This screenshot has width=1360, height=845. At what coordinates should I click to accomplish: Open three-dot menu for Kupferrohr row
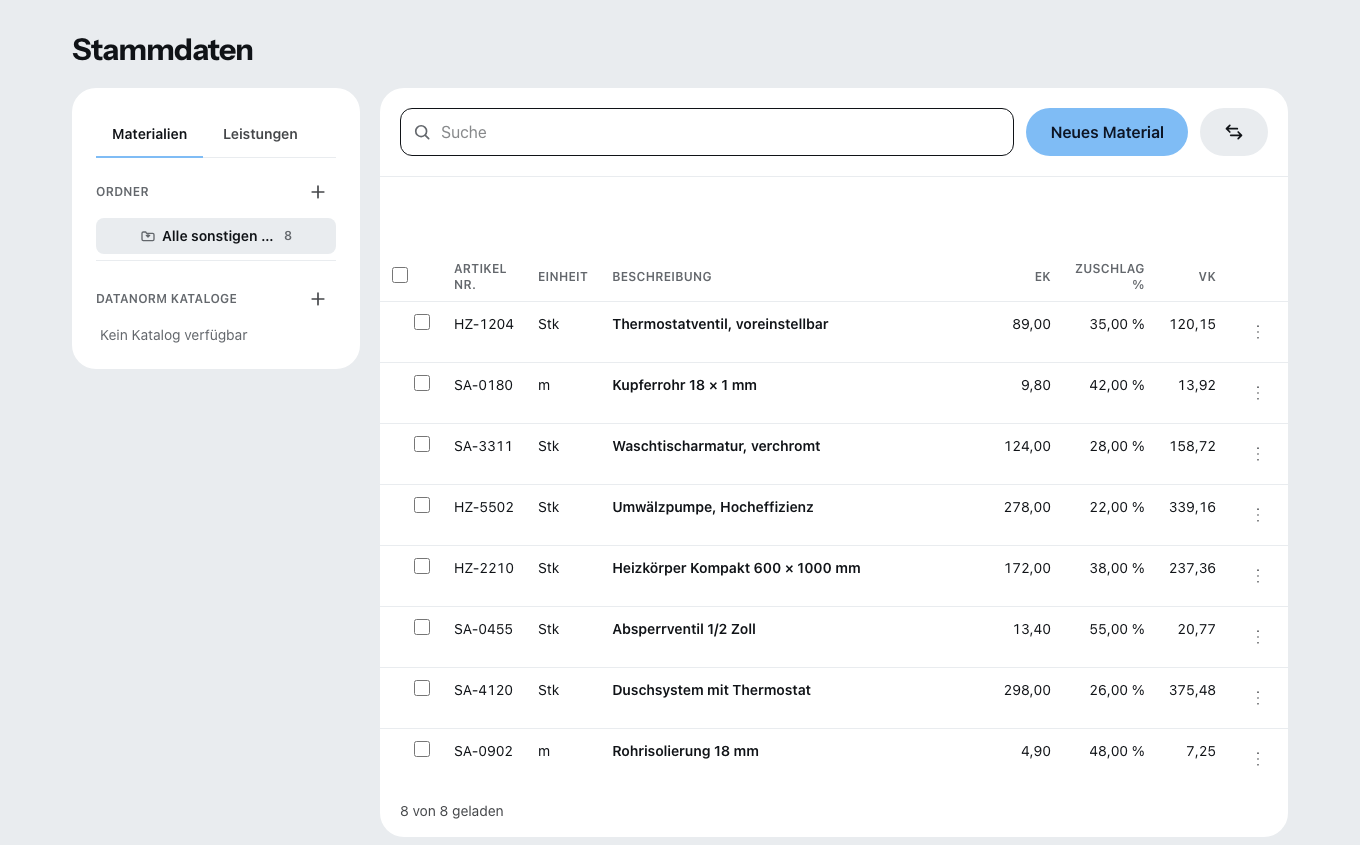click(x=1258, y=393)
